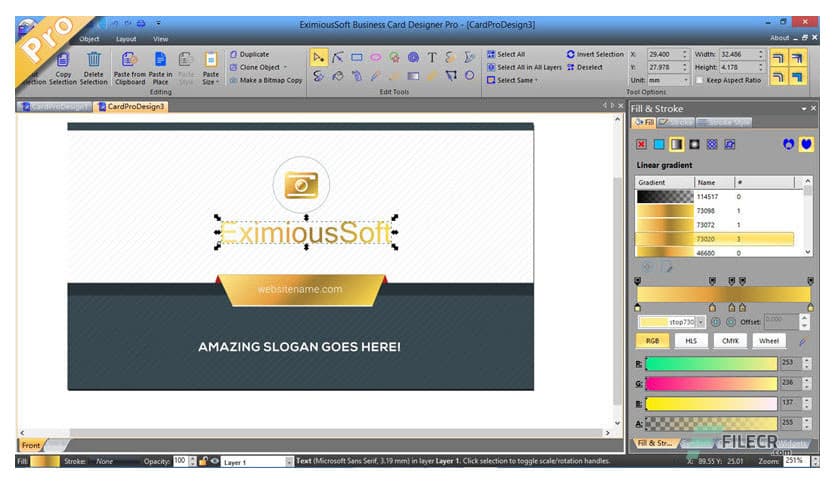Click the Deselect command
The height and width of the screenshot is (484, 836).
[x=584, y=67]
